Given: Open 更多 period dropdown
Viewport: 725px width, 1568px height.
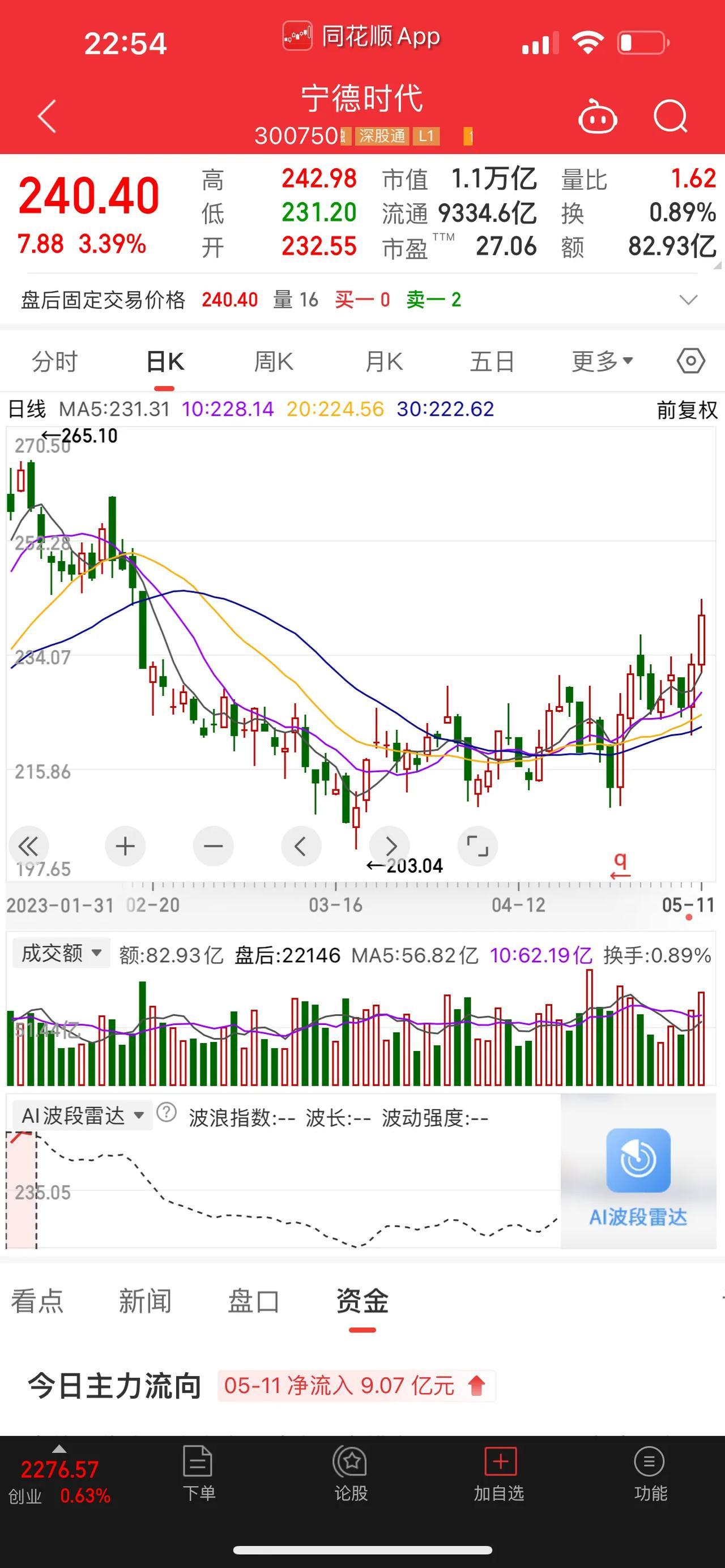Looking at the screenshot, I should point(602,362).
